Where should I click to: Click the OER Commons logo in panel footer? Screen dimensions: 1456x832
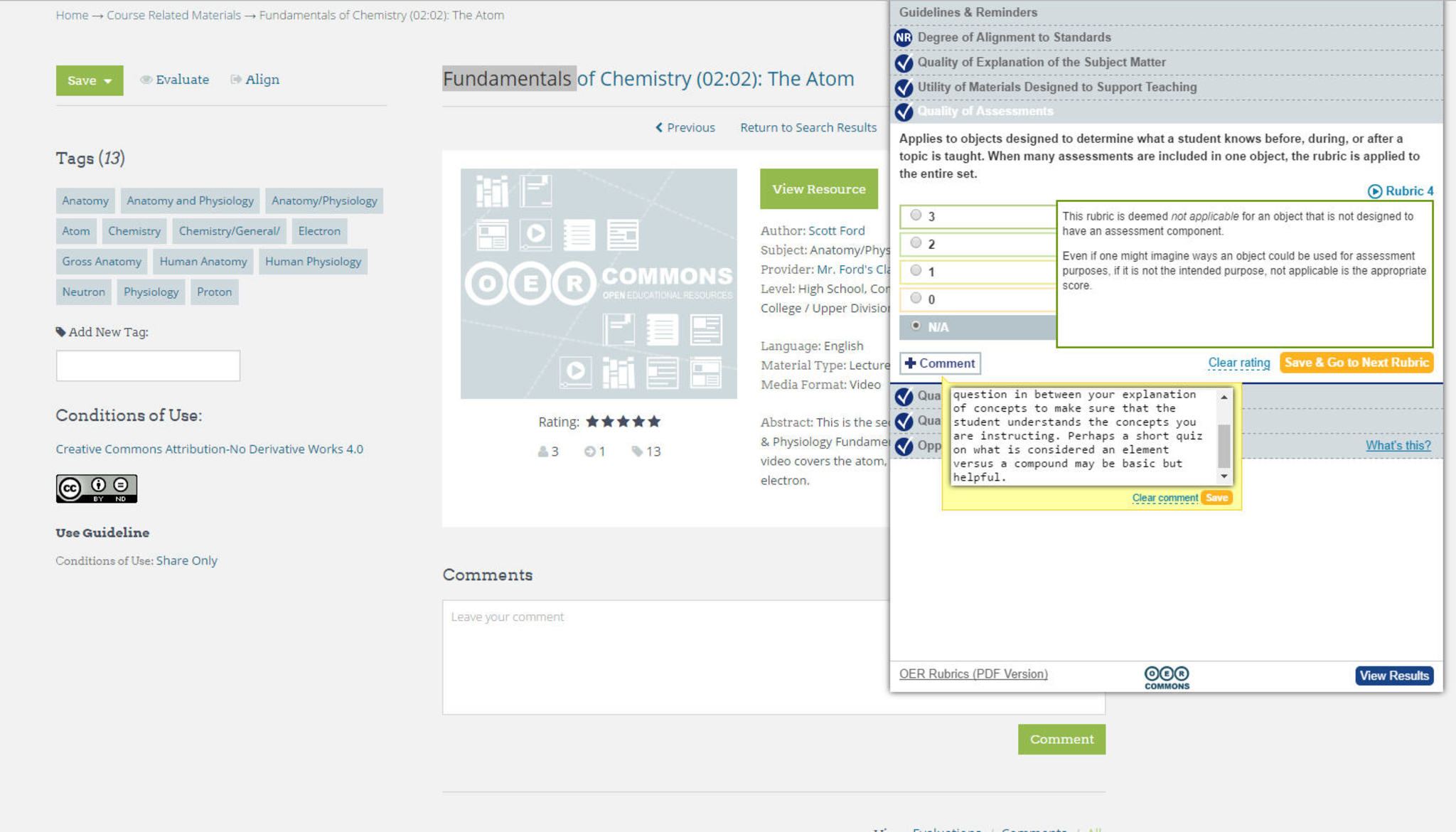pos(1166,677)
